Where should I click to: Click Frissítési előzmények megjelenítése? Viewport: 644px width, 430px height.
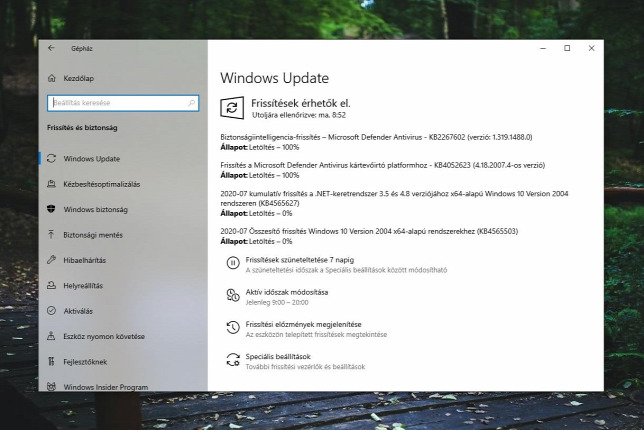pyautogui.click(x=304, y=324)
